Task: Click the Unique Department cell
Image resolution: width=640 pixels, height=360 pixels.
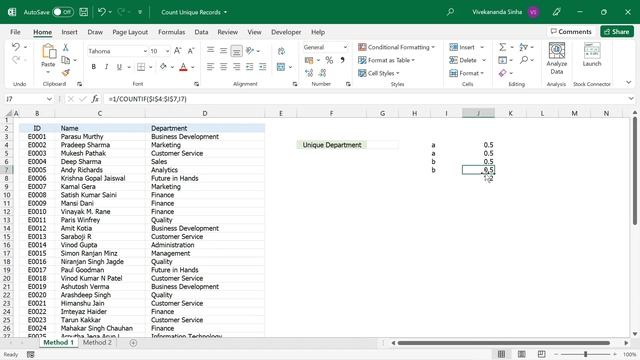Action: [332, 145]
